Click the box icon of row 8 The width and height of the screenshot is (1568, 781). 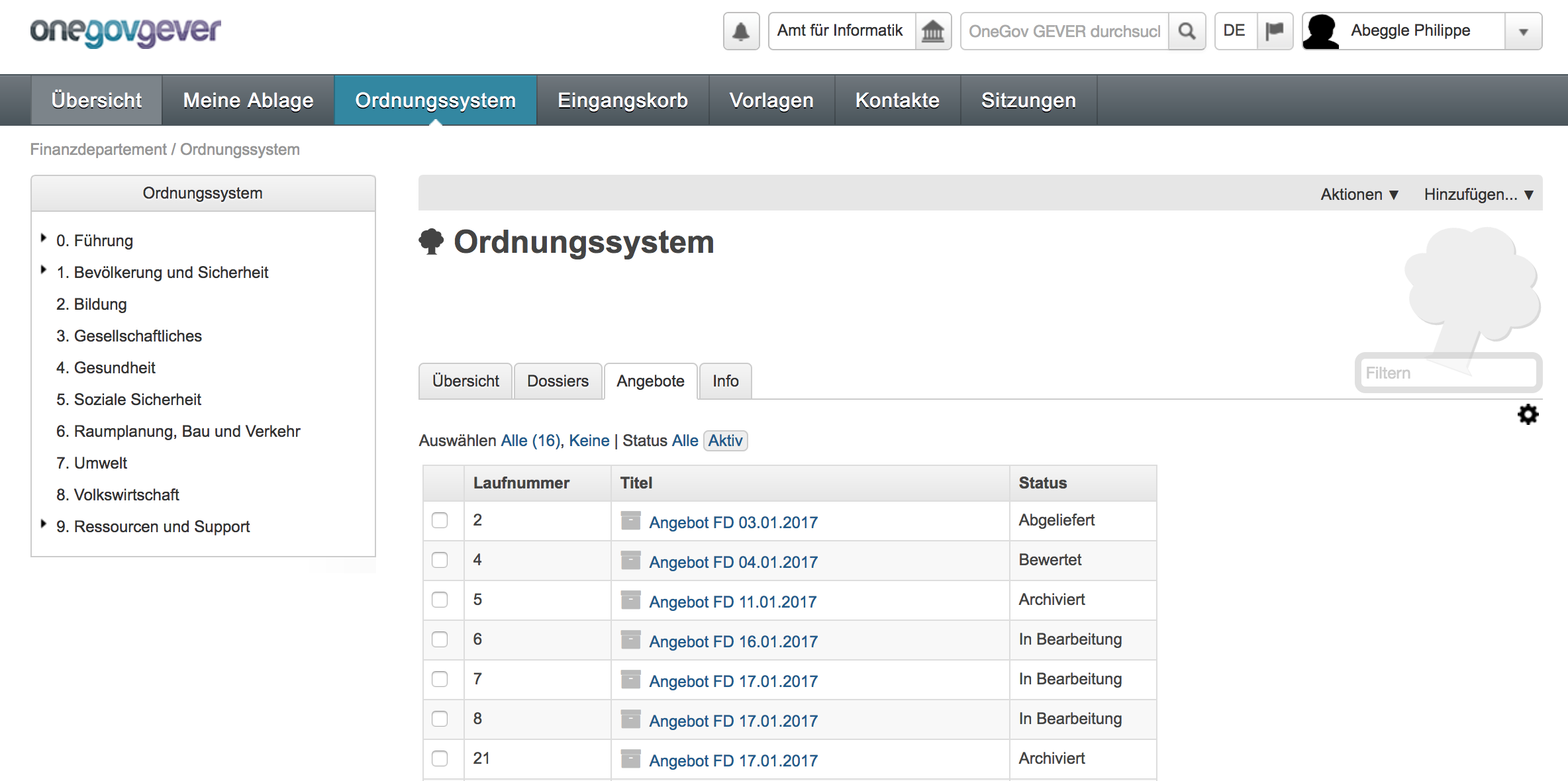click(630, 719)
